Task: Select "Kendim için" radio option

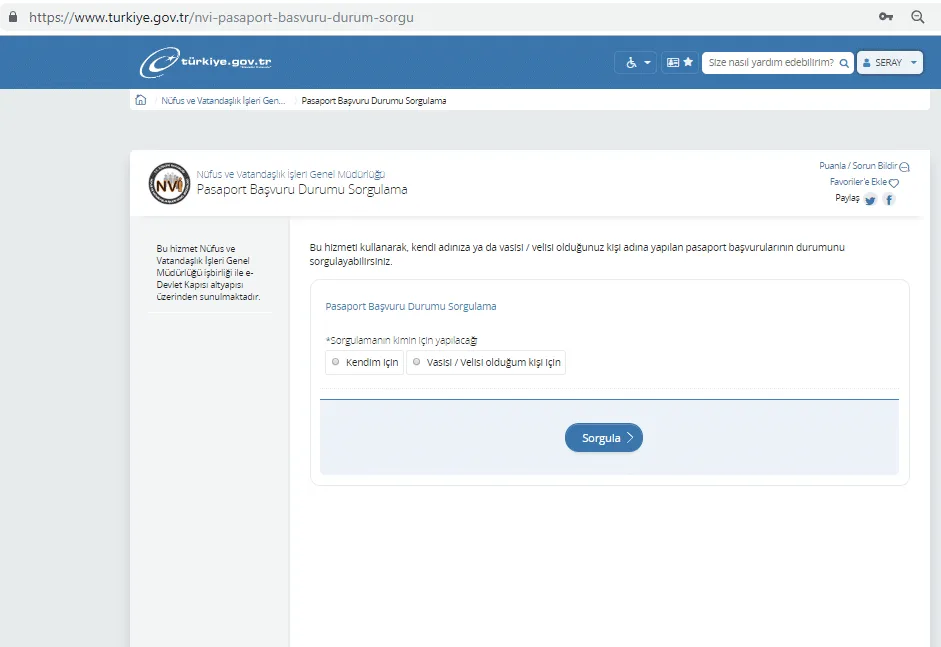Action: pyautogui.click(x=364, y=363)
